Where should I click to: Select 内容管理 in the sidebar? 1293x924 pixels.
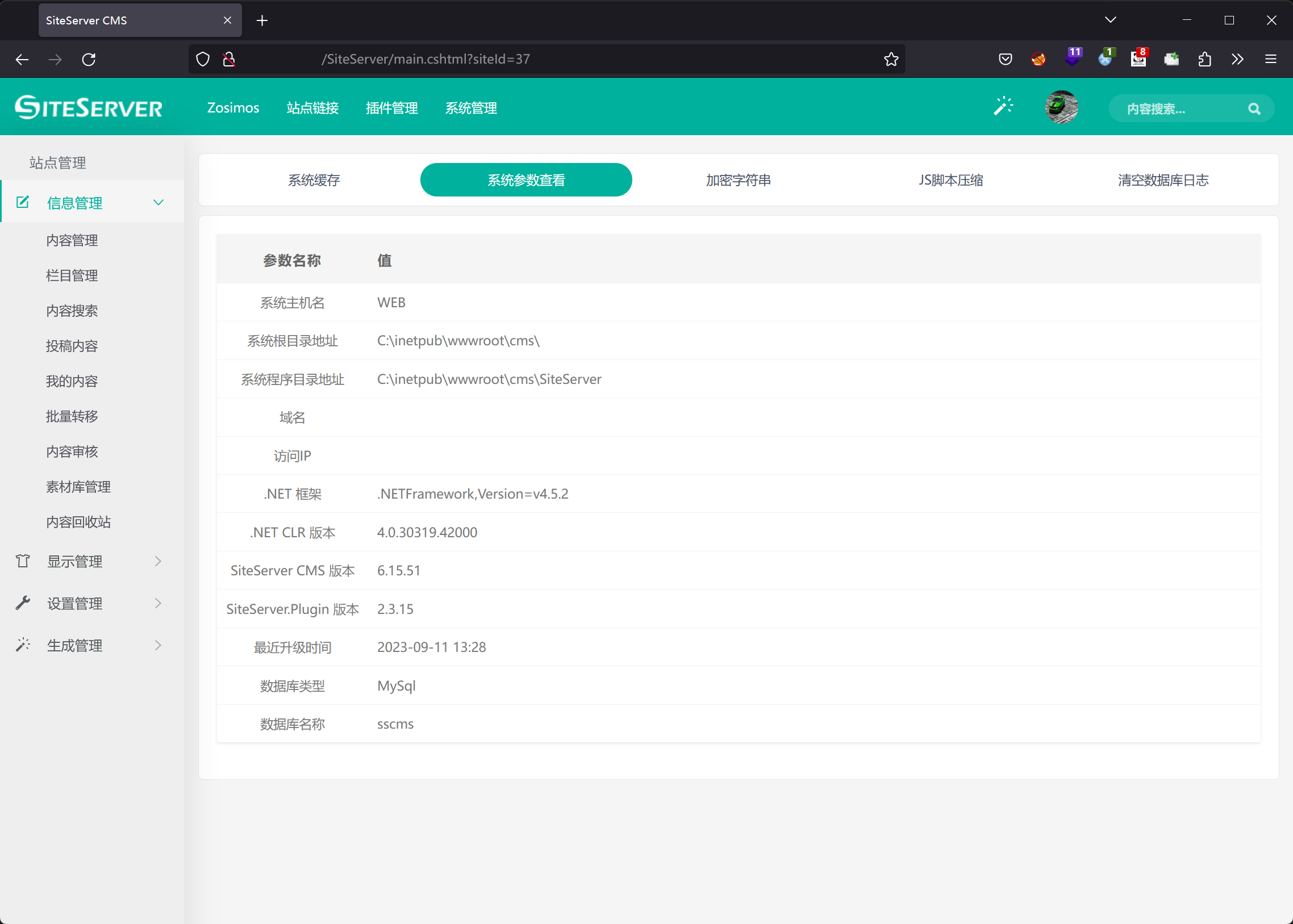pyautogui.click(x=72, y=241)
